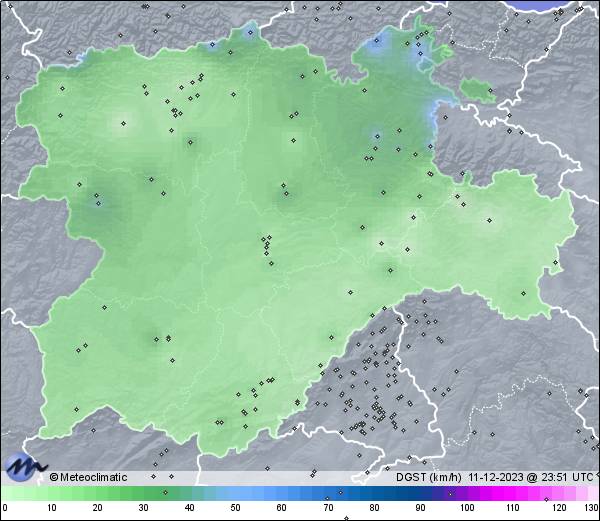Click the small isolated green enclave region
Viewport: 600px width, 521px height.
(477, 90)
